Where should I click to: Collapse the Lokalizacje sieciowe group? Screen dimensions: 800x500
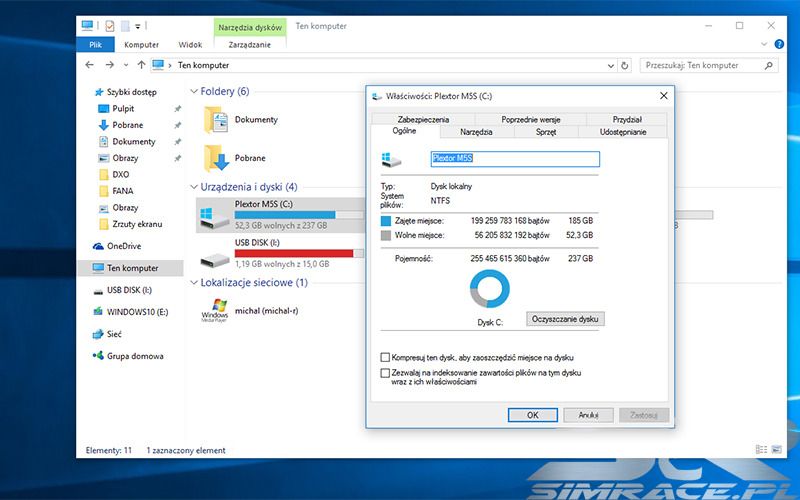pyautogui.click(x=194, y=283)
